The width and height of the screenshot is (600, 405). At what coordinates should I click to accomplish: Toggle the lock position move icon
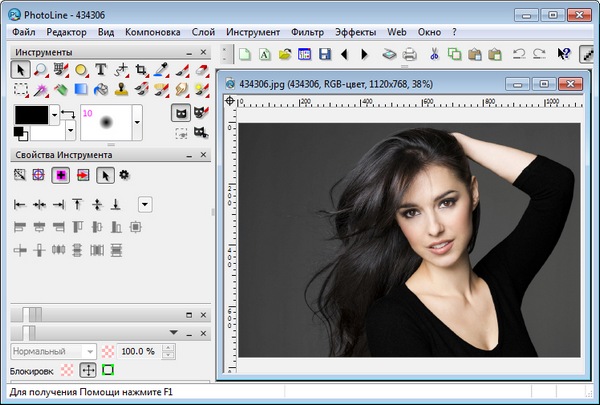coord(87,370)
